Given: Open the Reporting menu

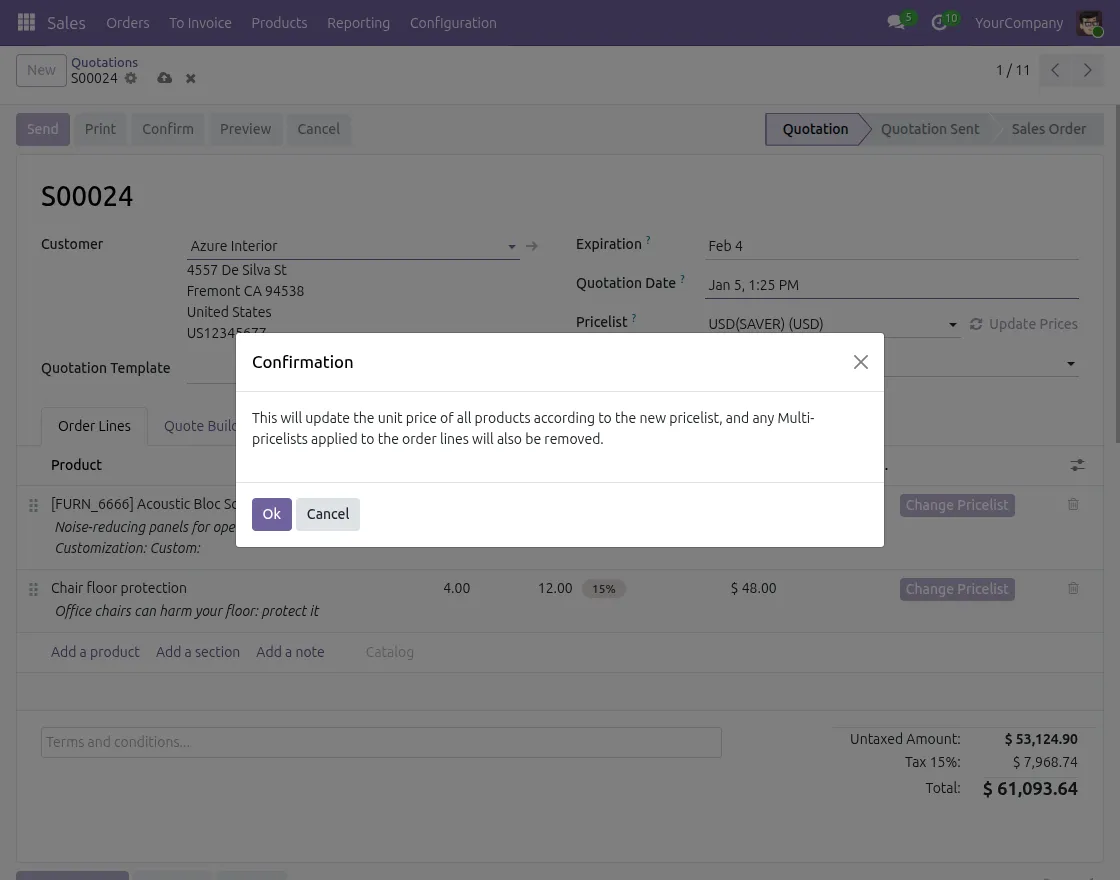Looking at the screenshot, I should tap(359, 23).
